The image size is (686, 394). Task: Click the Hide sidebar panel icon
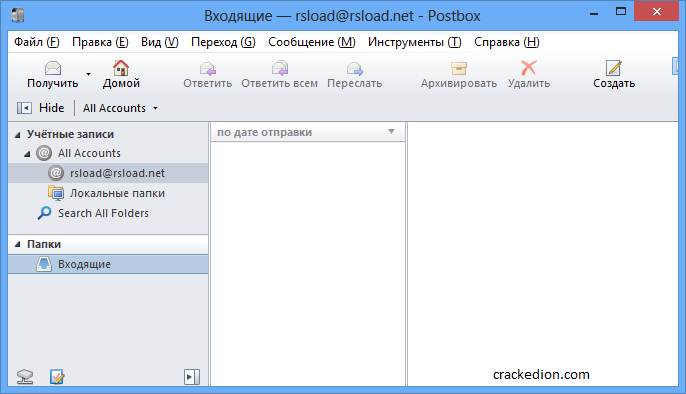coord(24,108)
